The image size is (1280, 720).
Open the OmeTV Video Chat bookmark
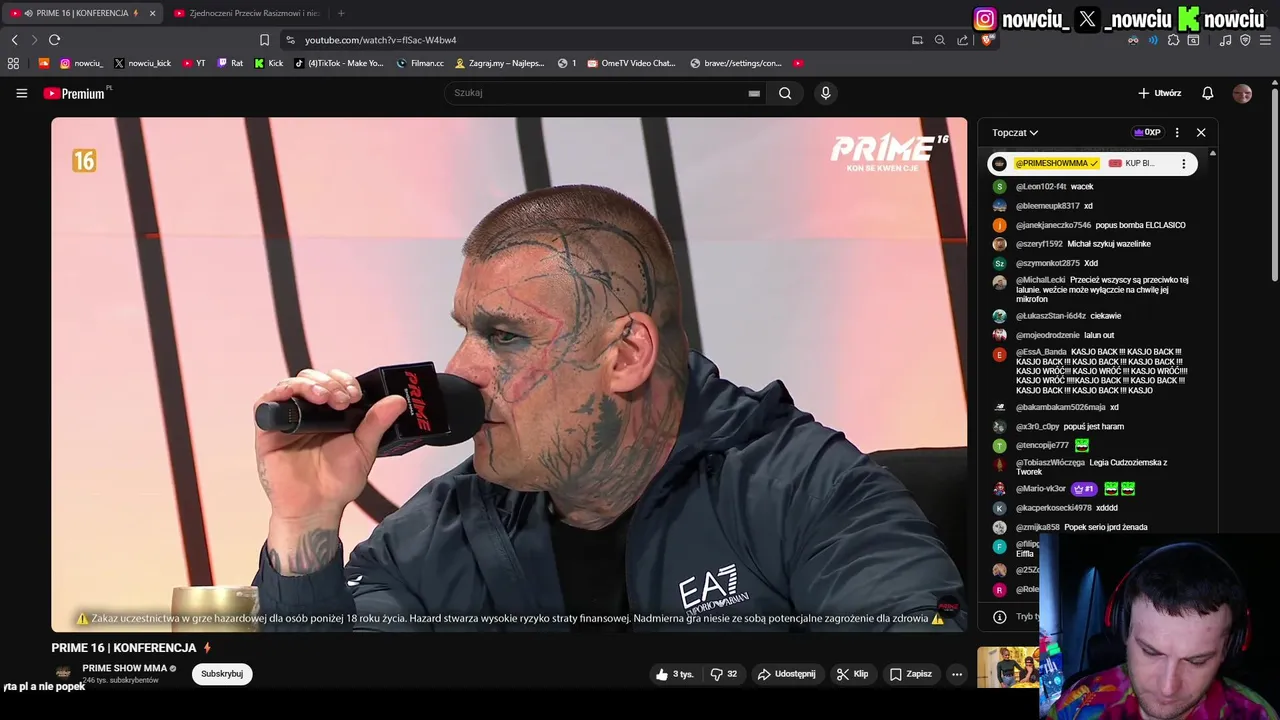631,63
